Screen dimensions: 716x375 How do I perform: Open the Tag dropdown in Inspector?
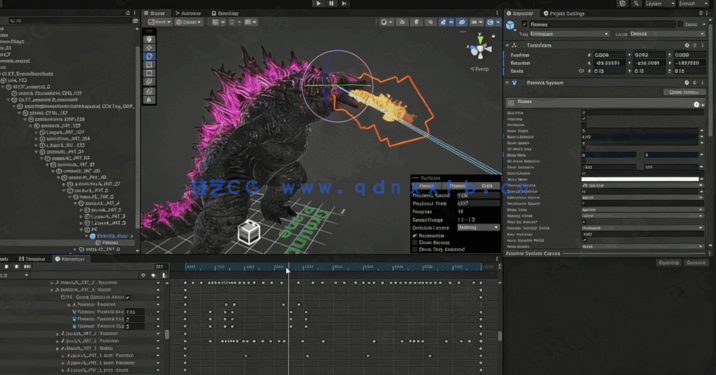click(569, 34)
